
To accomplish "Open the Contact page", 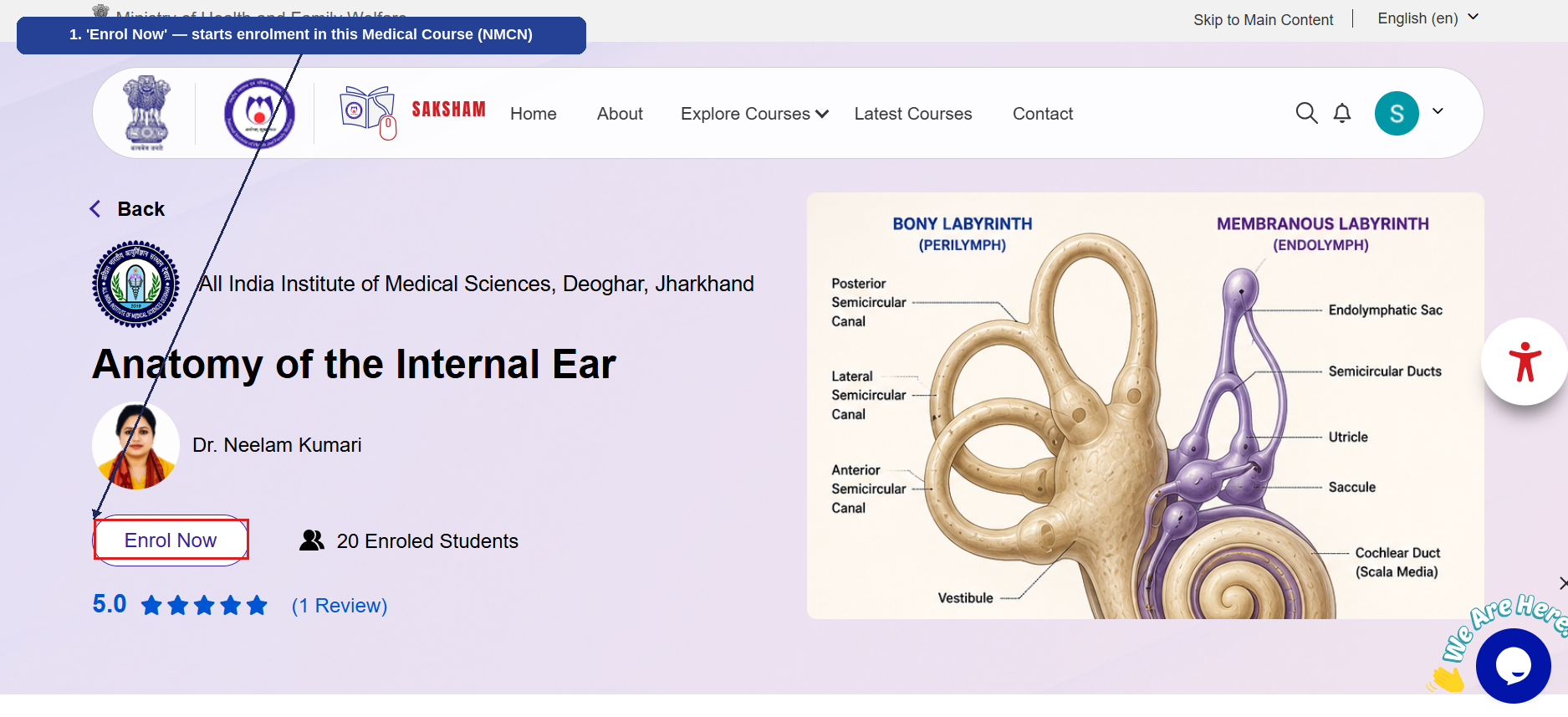I will pyautogui.click(x=1043, y=114).
